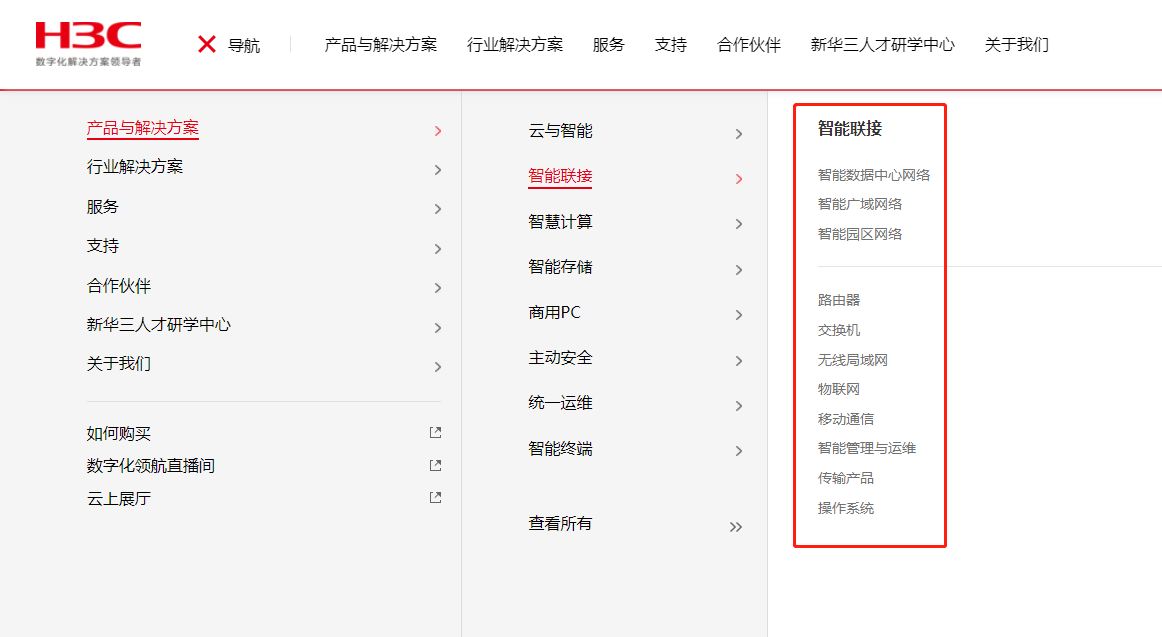The height and width of the screenshot is (637, 1162).
Task: Expand chevron next to 行业解决方案 in left panel
Action: [438, 170]
